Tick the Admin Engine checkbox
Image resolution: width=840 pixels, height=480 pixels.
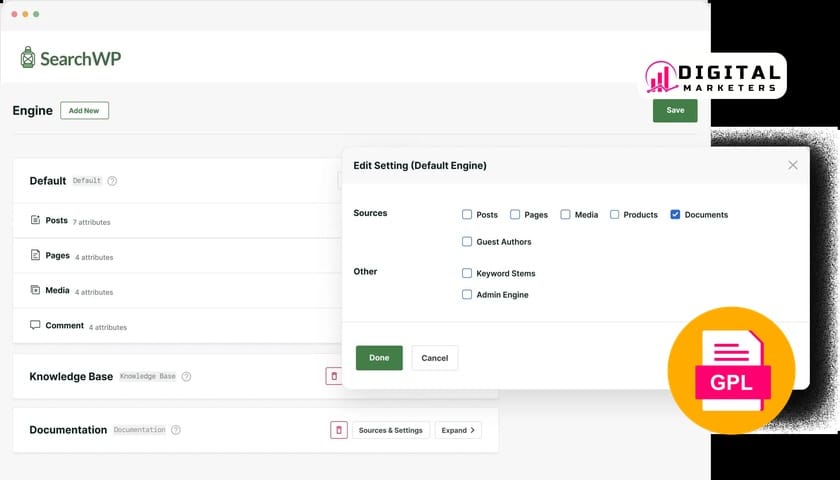(x=467, y=295)
